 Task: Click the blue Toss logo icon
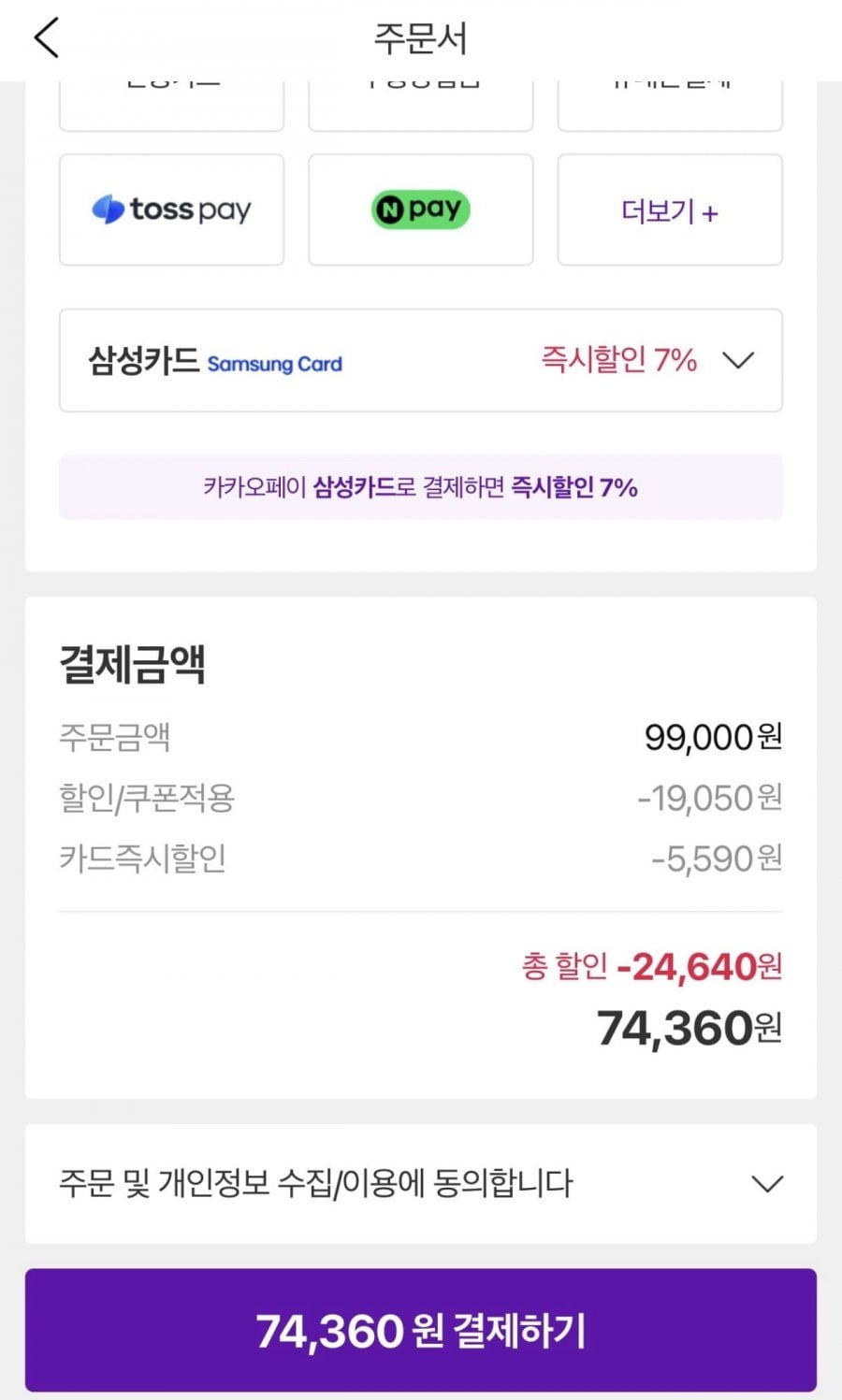point(108,209)
